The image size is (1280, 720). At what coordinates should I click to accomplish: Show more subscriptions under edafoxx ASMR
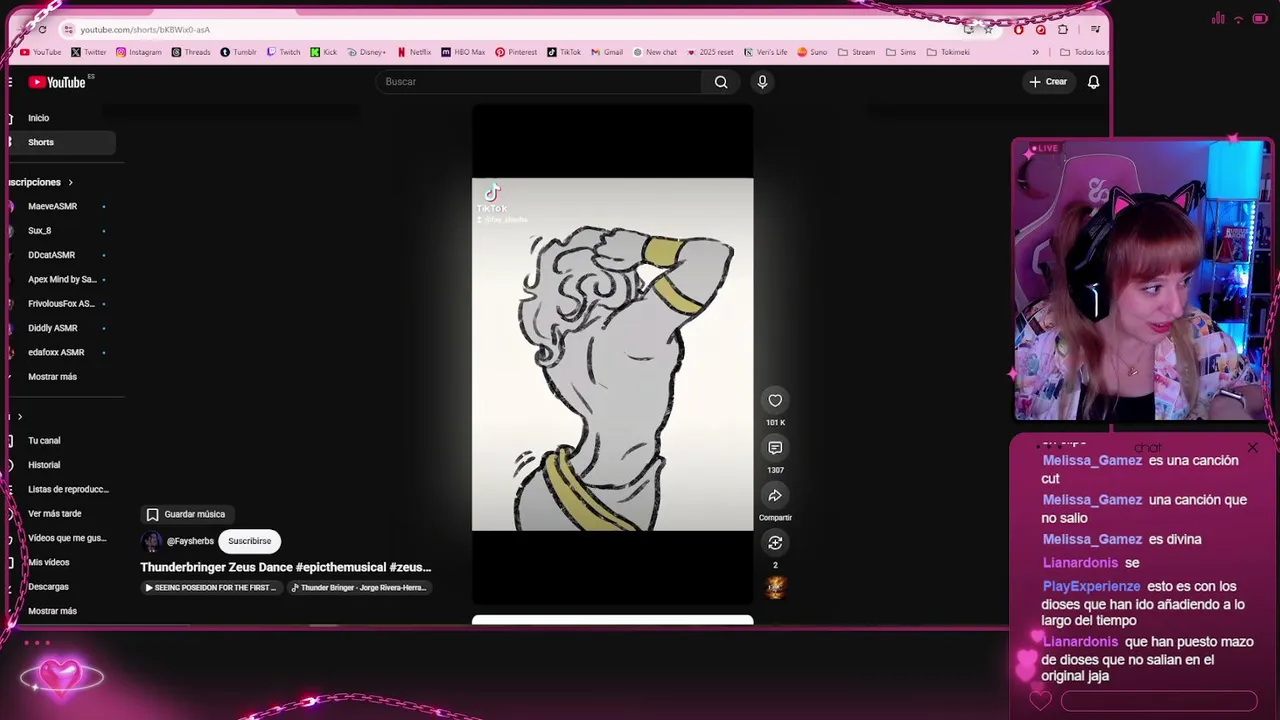pyautogui.click(x=52, y=377)
